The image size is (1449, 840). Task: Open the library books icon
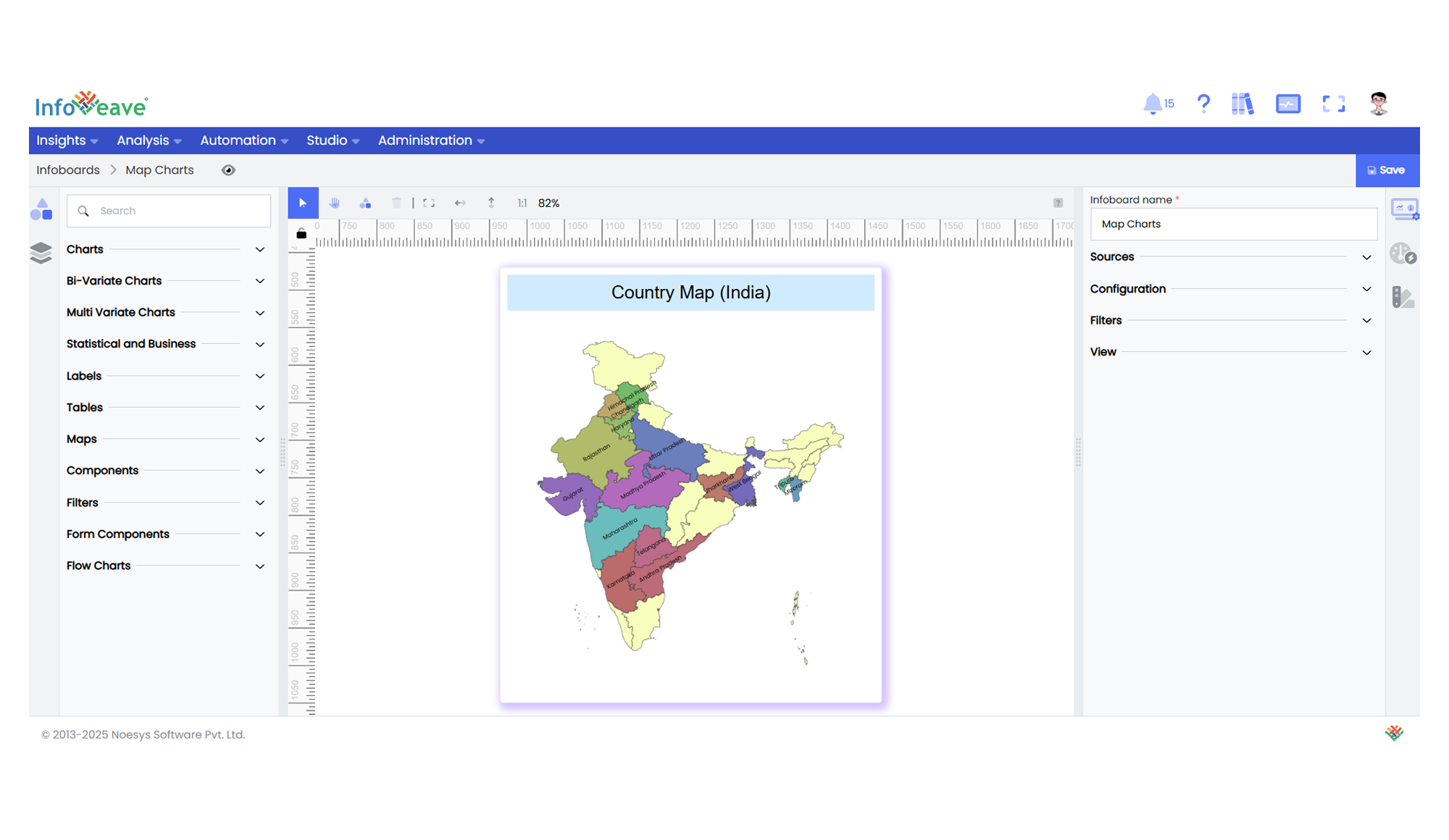1243,104
